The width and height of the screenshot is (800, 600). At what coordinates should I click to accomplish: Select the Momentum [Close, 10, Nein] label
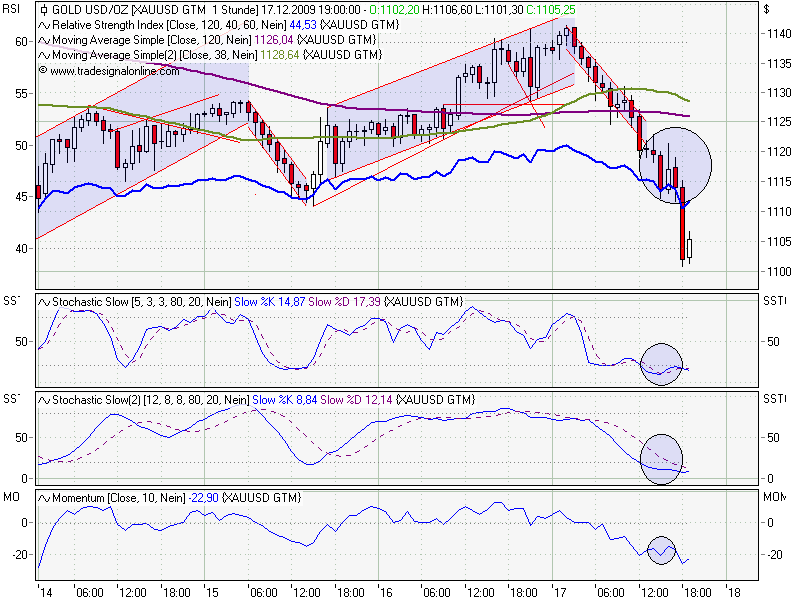coord(119,498)
